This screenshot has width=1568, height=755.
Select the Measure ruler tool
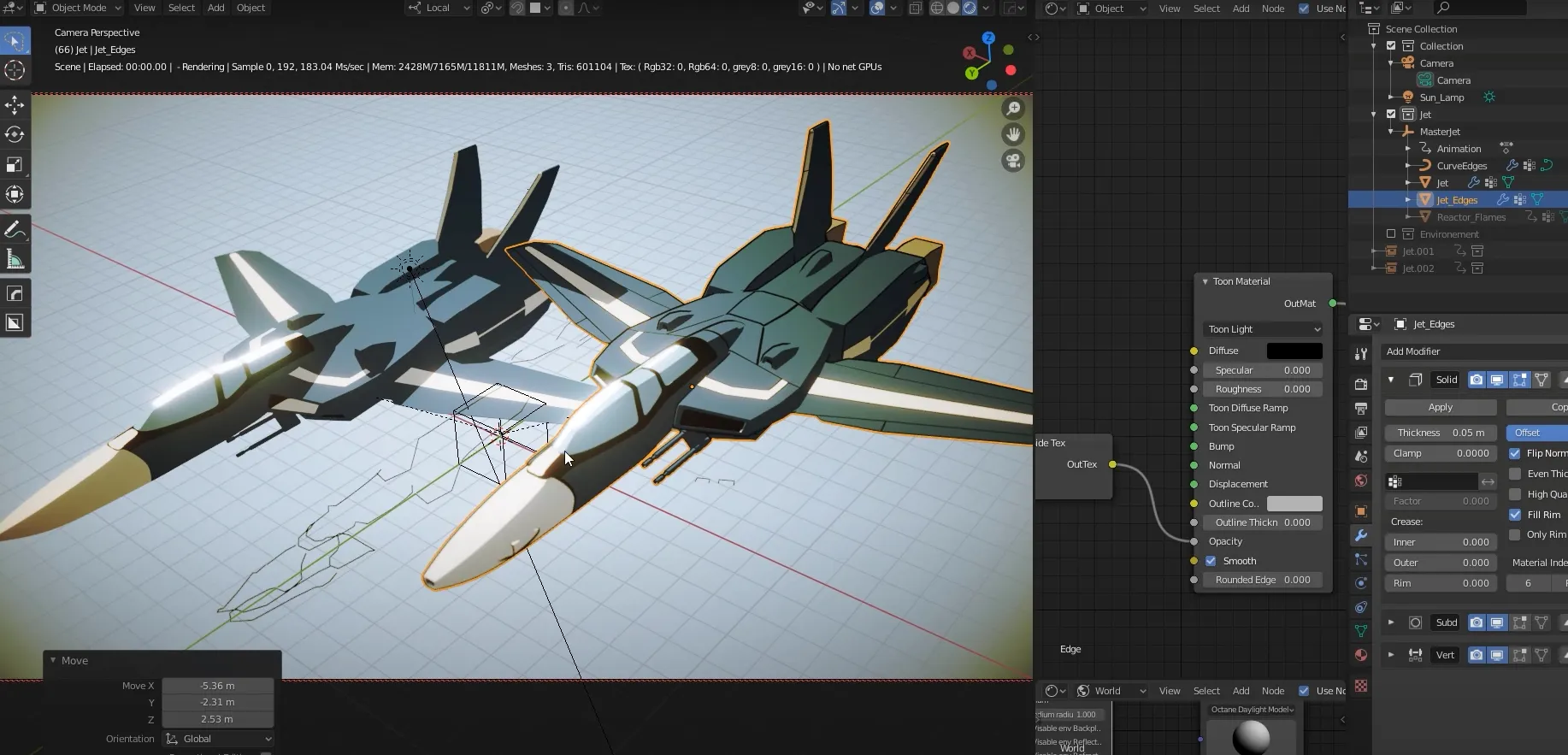pos(15,259)
